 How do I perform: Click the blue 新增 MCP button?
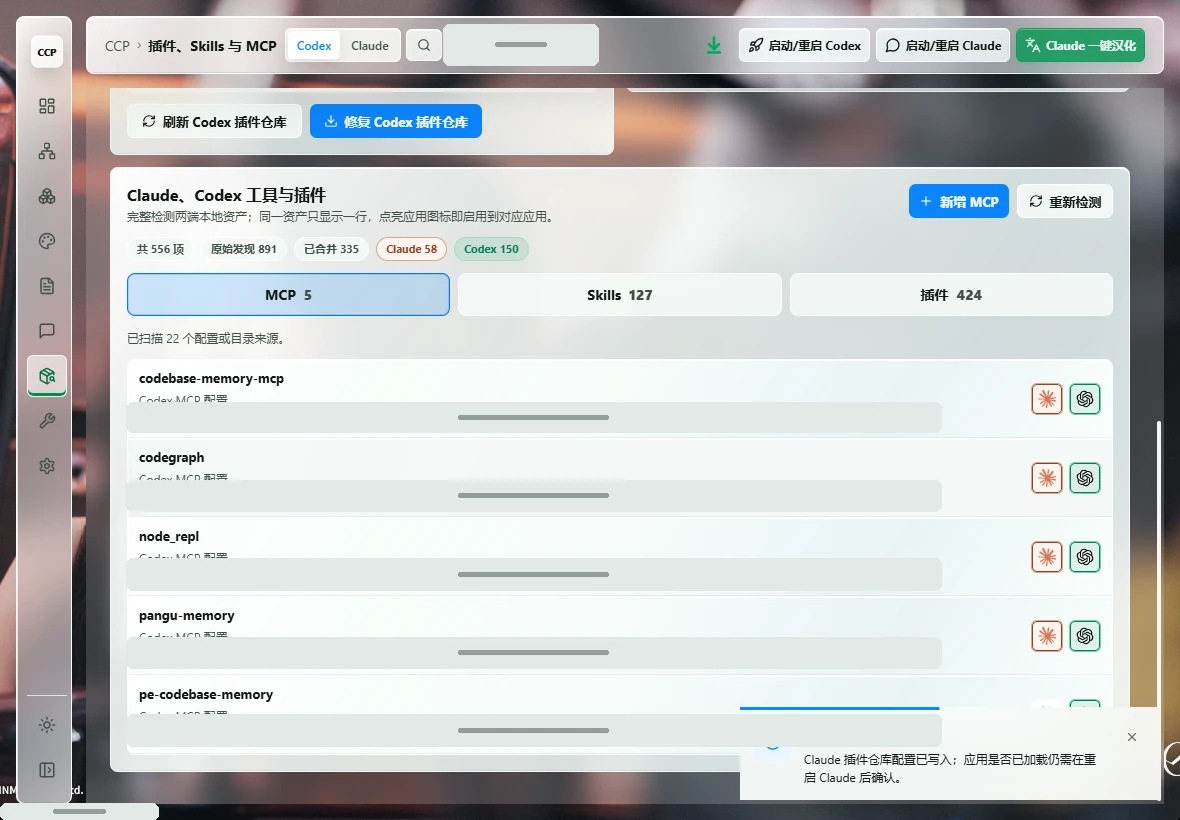coord(959,202)
